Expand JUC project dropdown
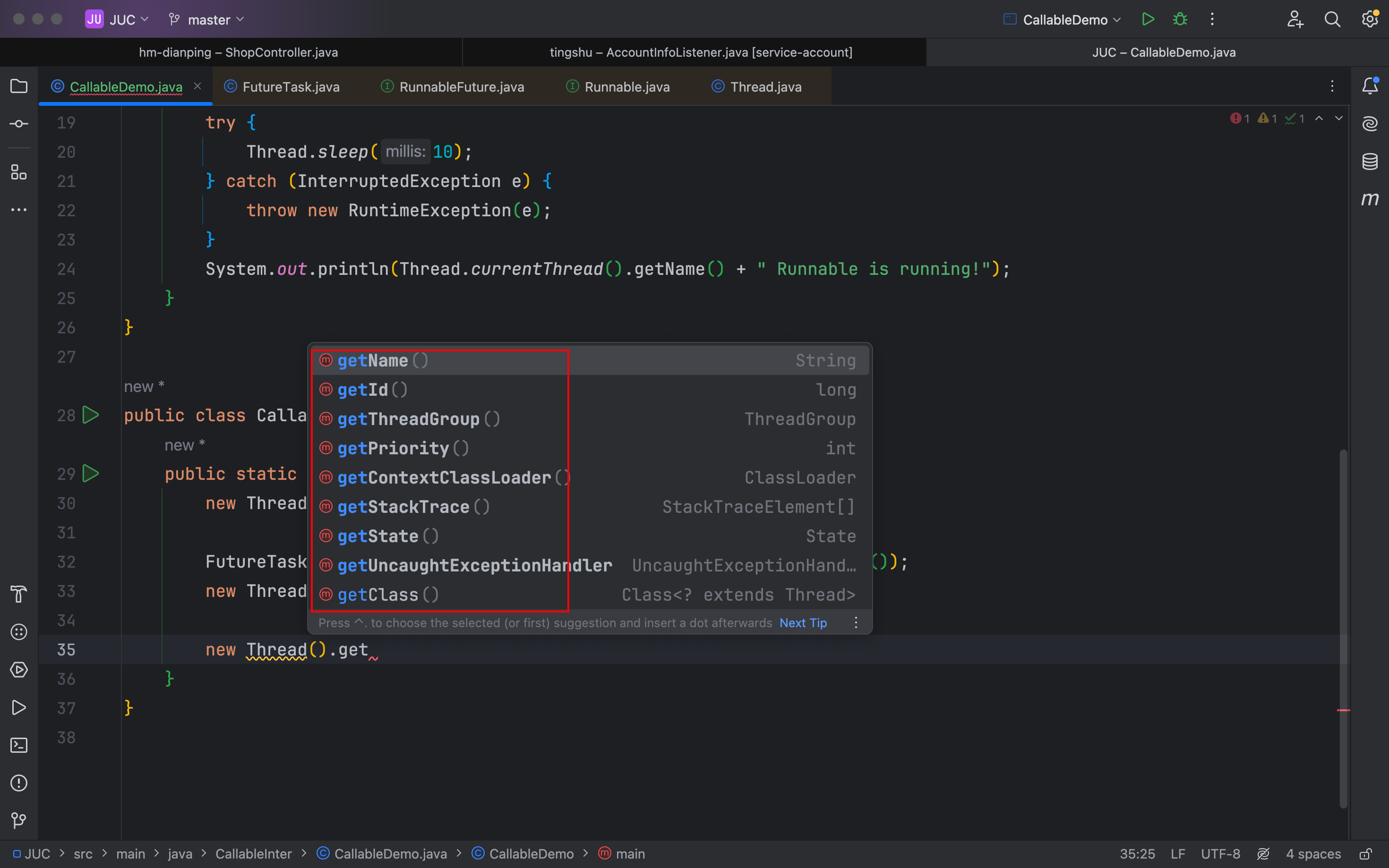 pos(117,19)
